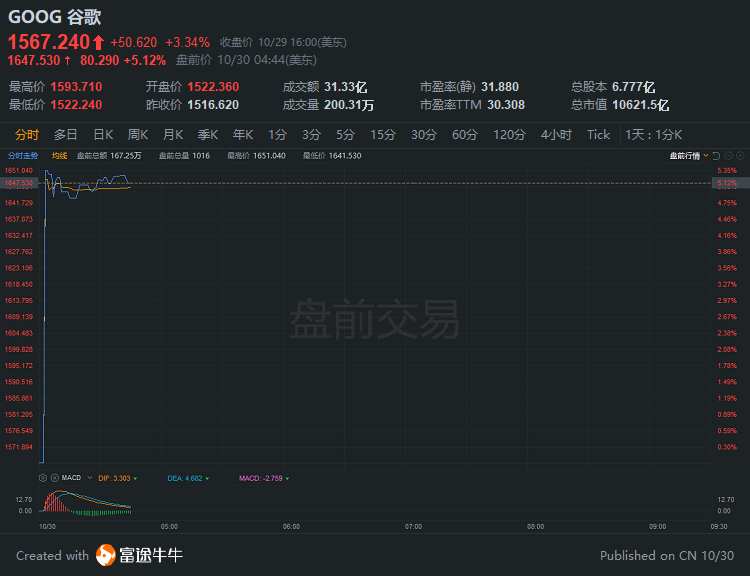Open the 盘前行情 session dropdown

click(x=688, y=155)
